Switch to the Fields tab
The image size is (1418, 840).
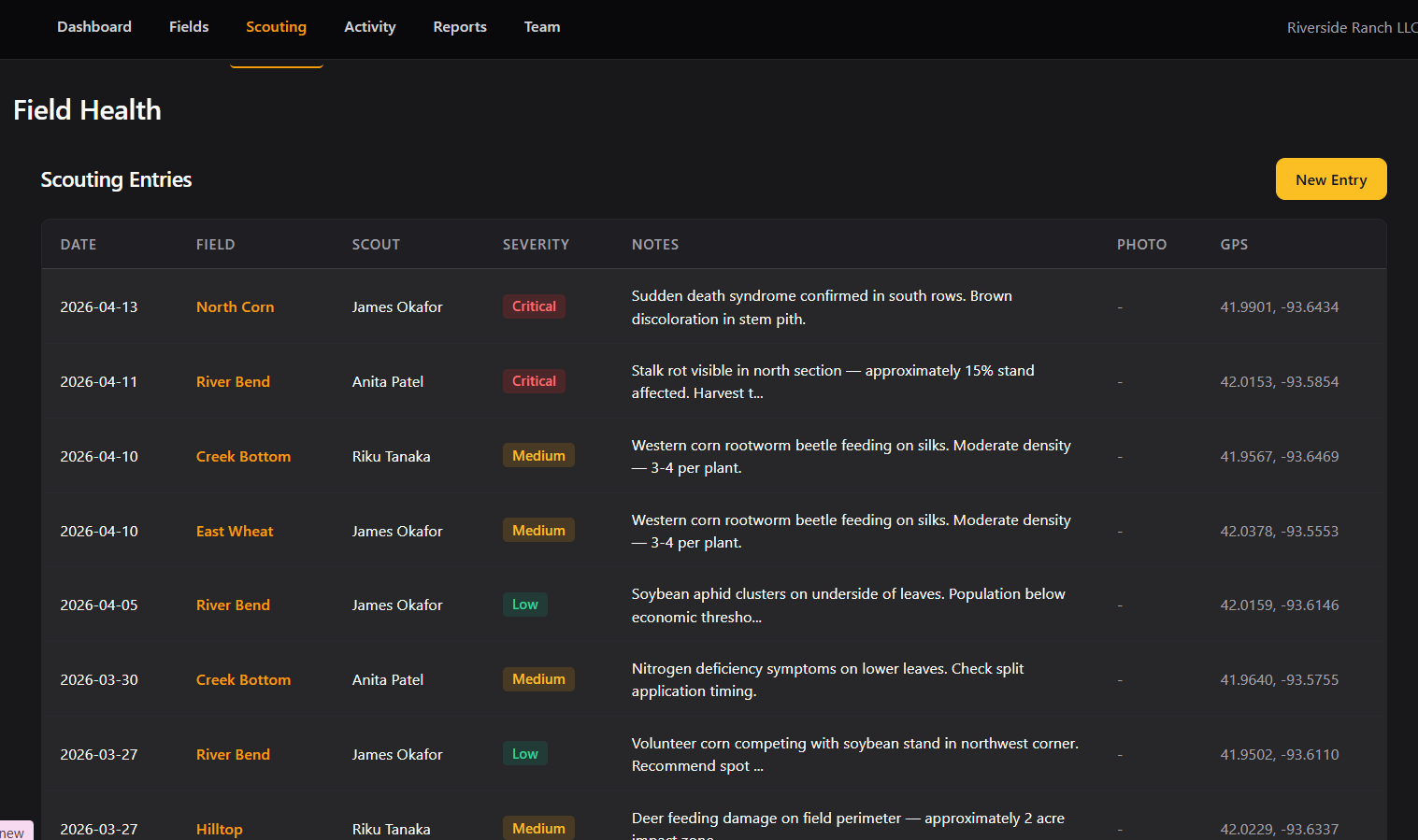pyautogui.click(x=189, y=27)
